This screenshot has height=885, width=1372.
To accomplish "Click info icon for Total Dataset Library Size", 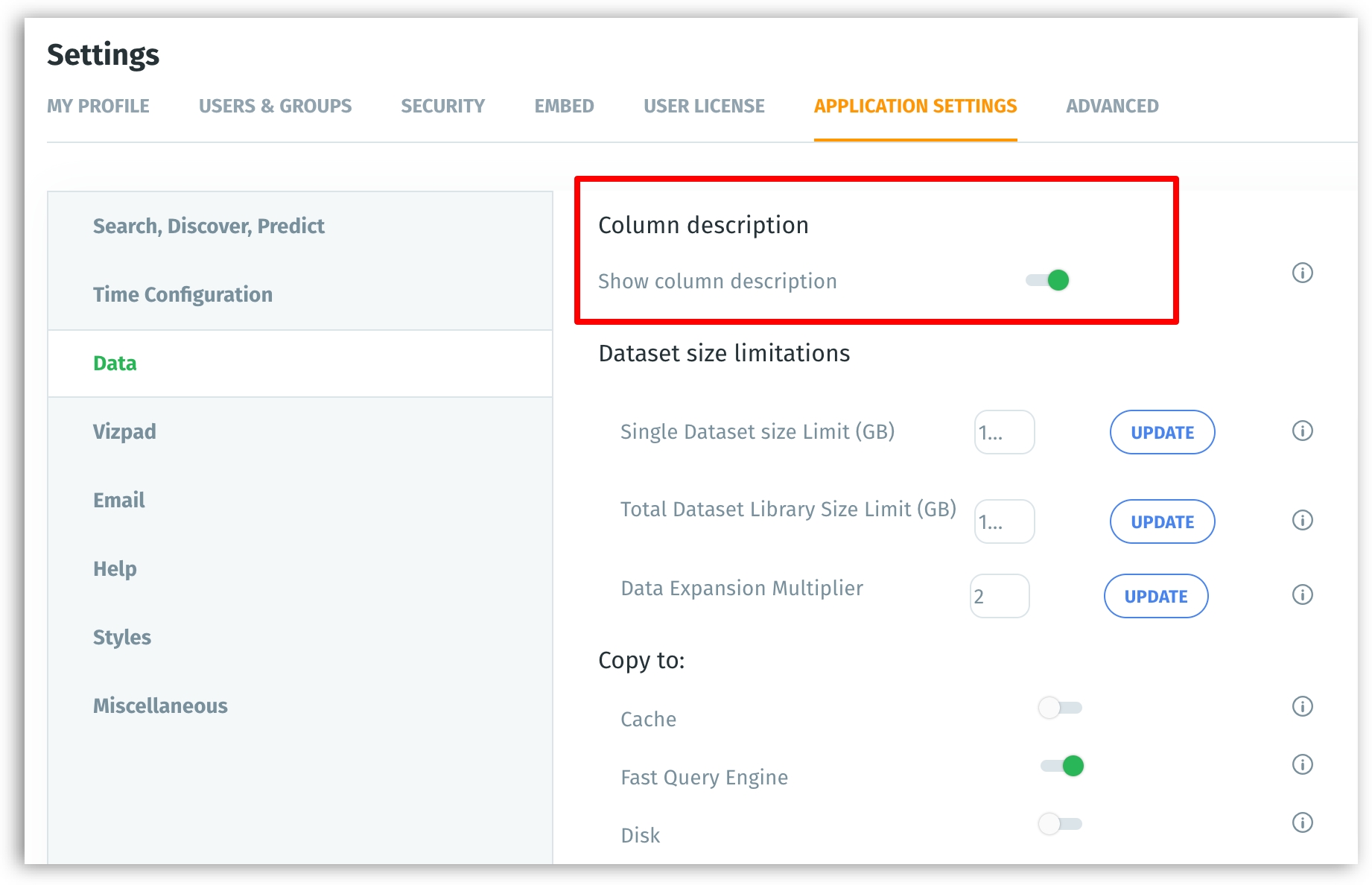I will click(x=1302, y=520).
